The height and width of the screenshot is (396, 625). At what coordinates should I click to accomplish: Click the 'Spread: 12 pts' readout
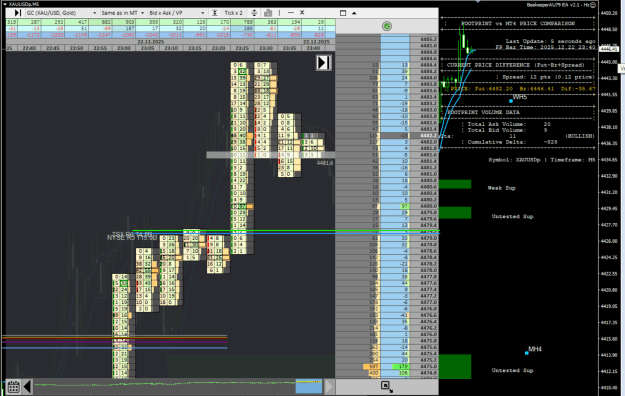tap(548, 77)
